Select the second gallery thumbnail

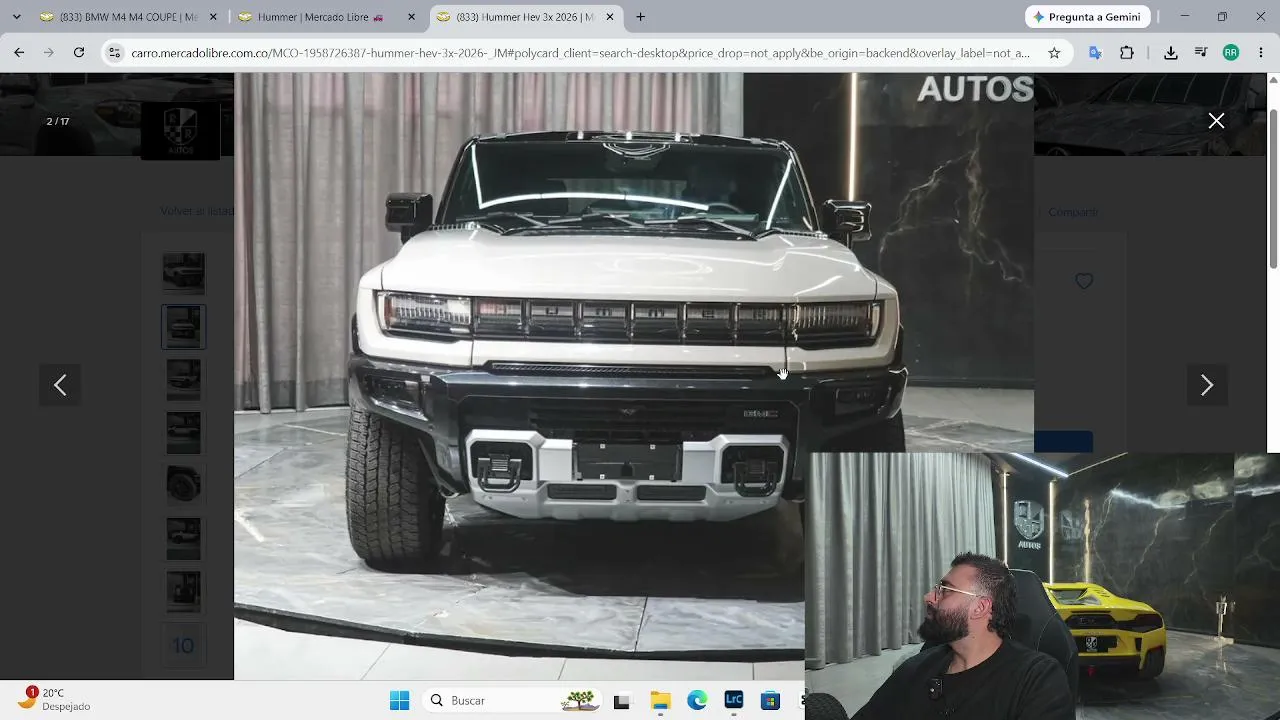click(x=183, y=326)
